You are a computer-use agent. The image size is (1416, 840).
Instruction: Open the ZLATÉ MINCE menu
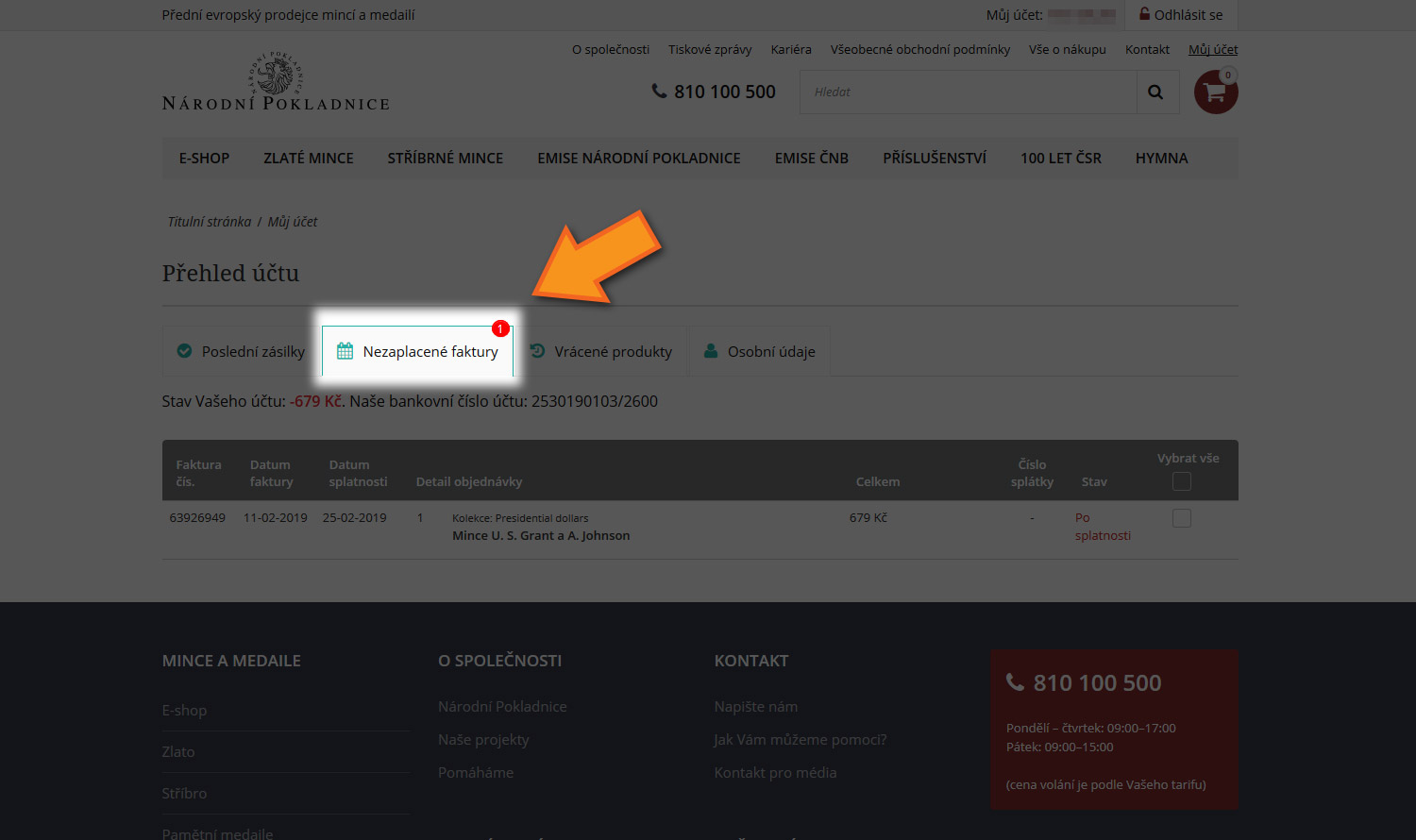click(x=309, y=159)
